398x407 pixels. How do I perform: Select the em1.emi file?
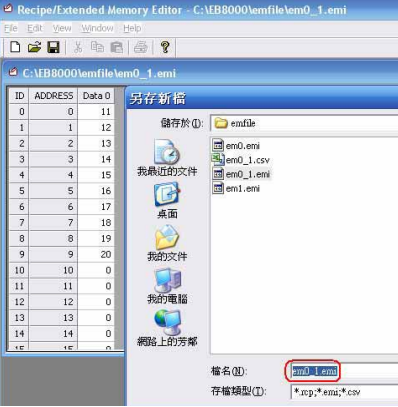[x=236, y=188]
